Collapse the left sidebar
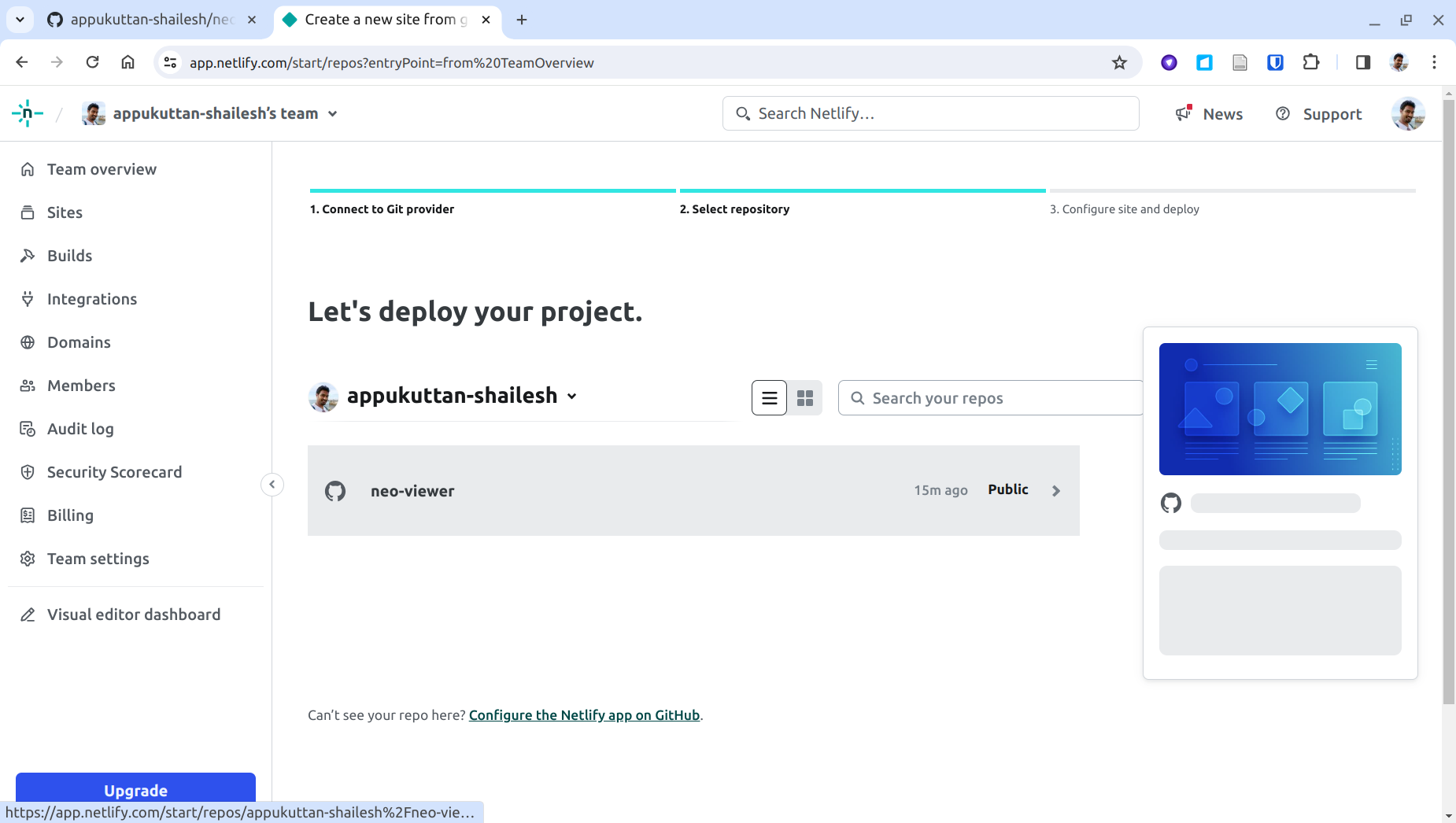 pos(271,484)
